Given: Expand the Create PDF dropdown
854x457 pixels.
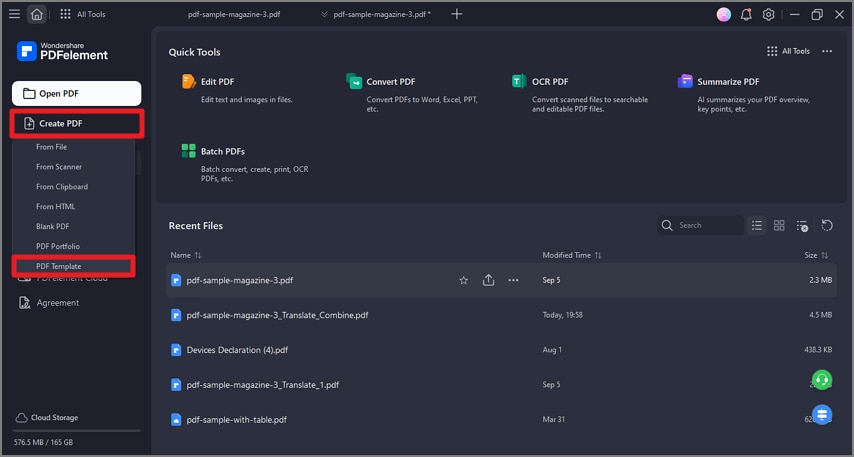Looking at the screenshot, I should click(77, 124).
